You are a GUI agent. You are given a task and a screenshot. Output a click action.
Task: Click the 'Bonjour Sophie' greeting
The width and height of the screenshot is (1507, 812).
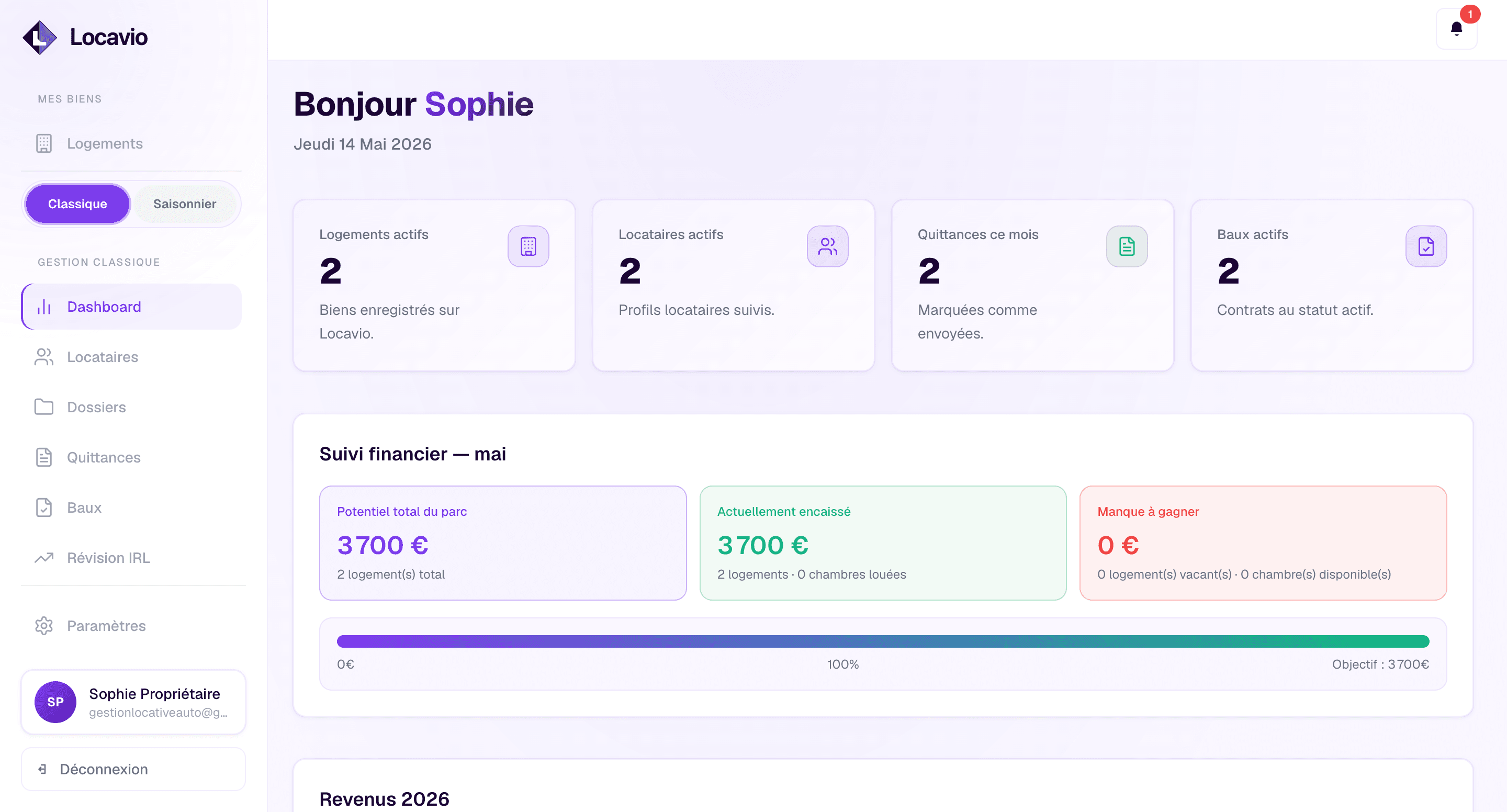click(x=413, y=105)
